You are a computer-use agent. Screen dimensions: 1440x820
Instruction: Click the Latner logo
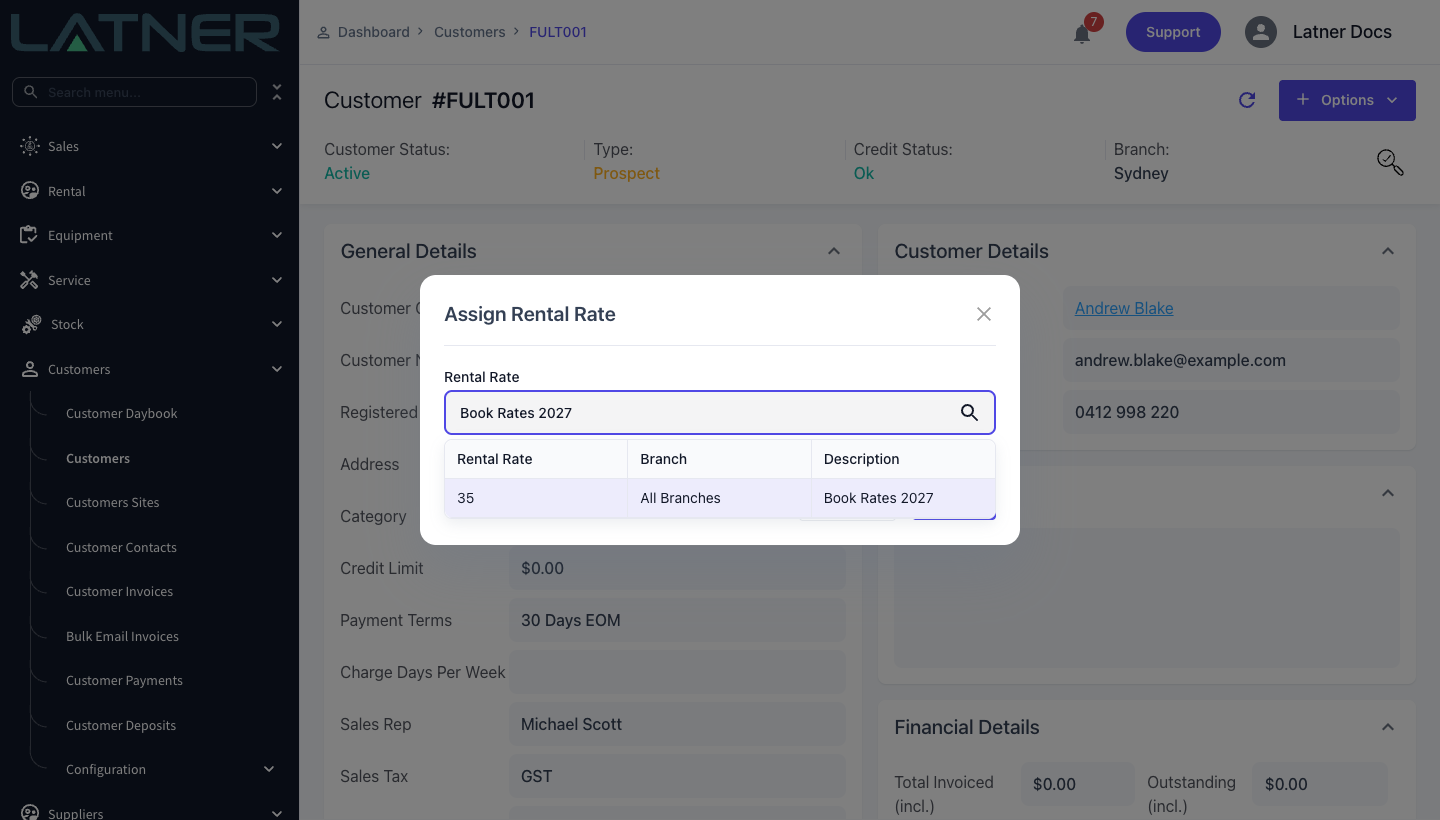click(145, 32)
